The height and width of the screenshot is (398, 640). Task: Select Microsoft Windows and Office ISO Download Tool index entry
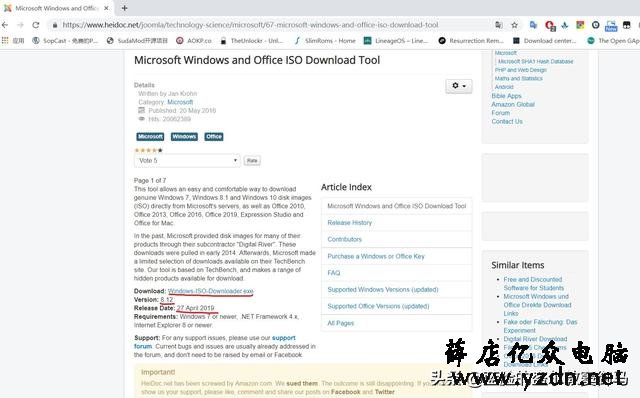(397, 206)
